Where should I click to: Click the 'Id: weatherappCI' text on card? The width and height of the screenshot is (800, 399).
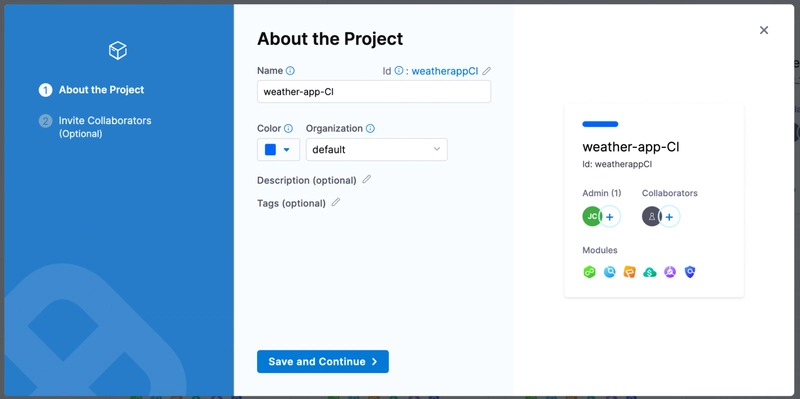tap(617, 164)
